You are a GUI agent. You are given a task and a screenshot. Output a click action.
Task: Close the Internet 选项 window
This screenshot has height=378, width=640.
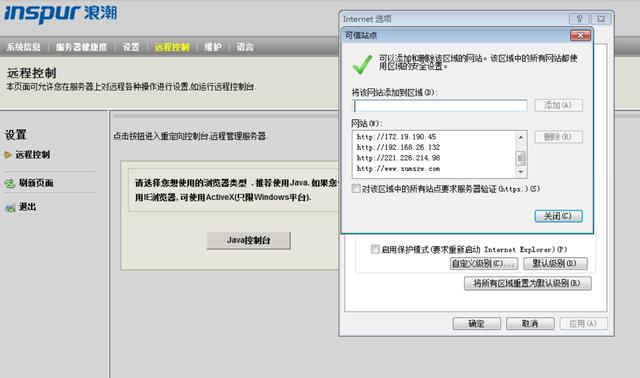click(601, 19)
